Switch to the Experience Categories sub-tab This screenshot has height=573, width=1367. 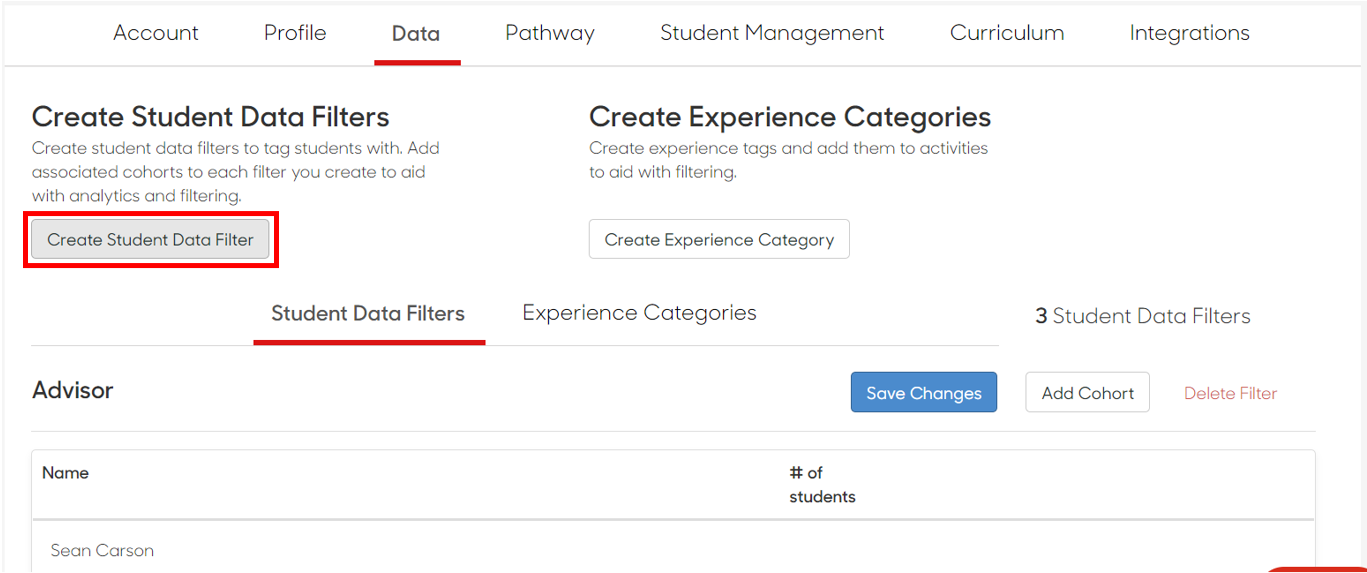639,313
